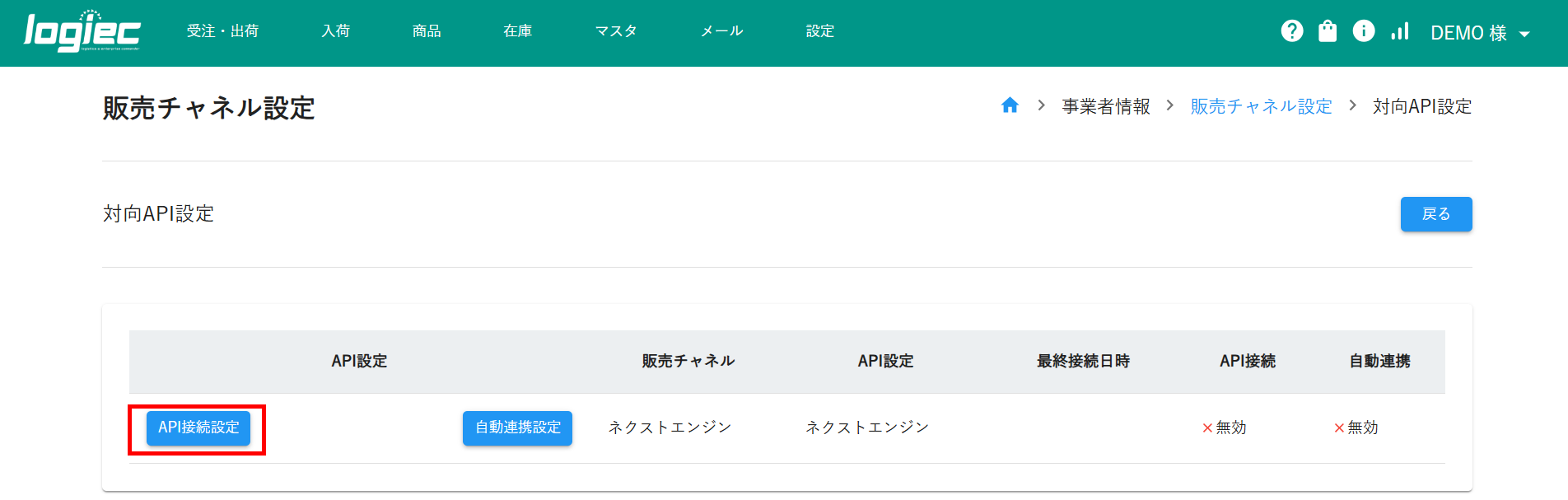Click the shopping bag icon in header

pos(1328,31)
